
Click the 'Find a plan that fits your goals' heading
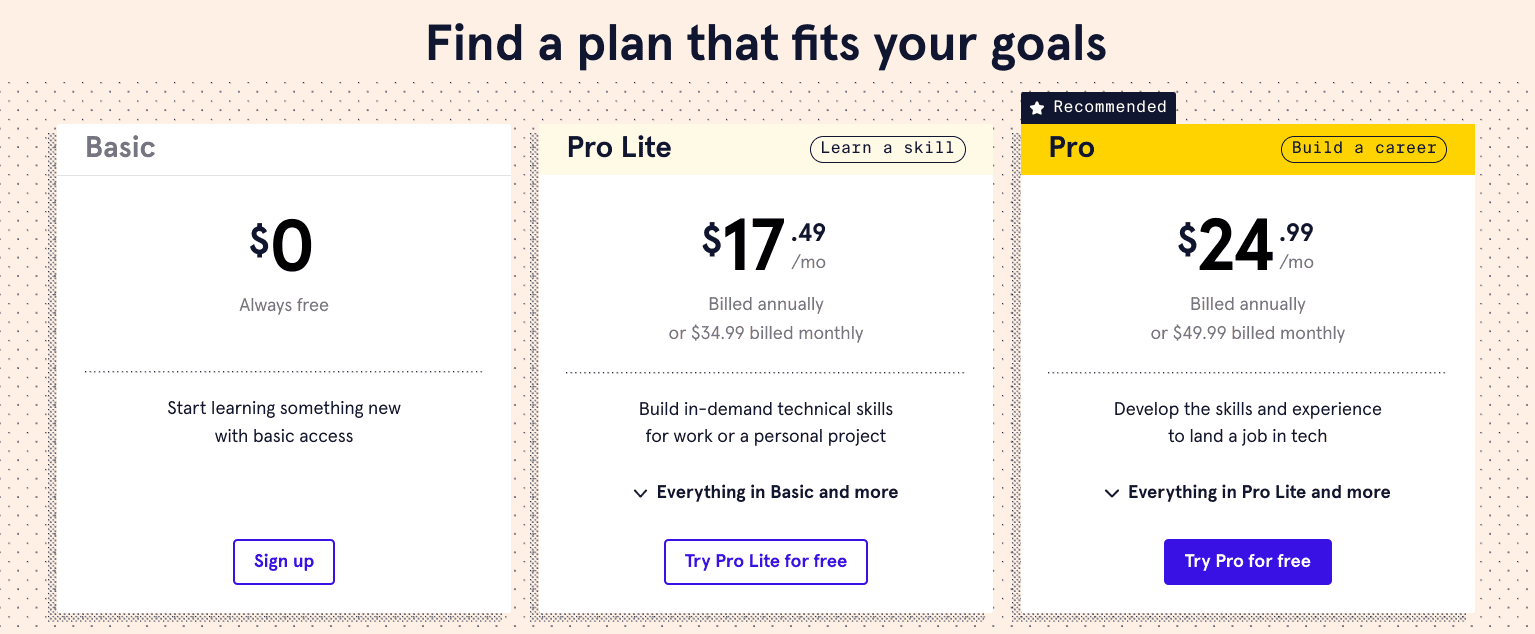[x=767, y=43]
